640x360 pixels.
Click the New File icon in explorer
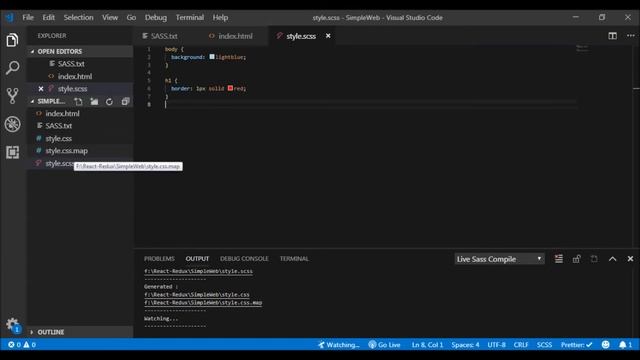click(x=78, y=102)
